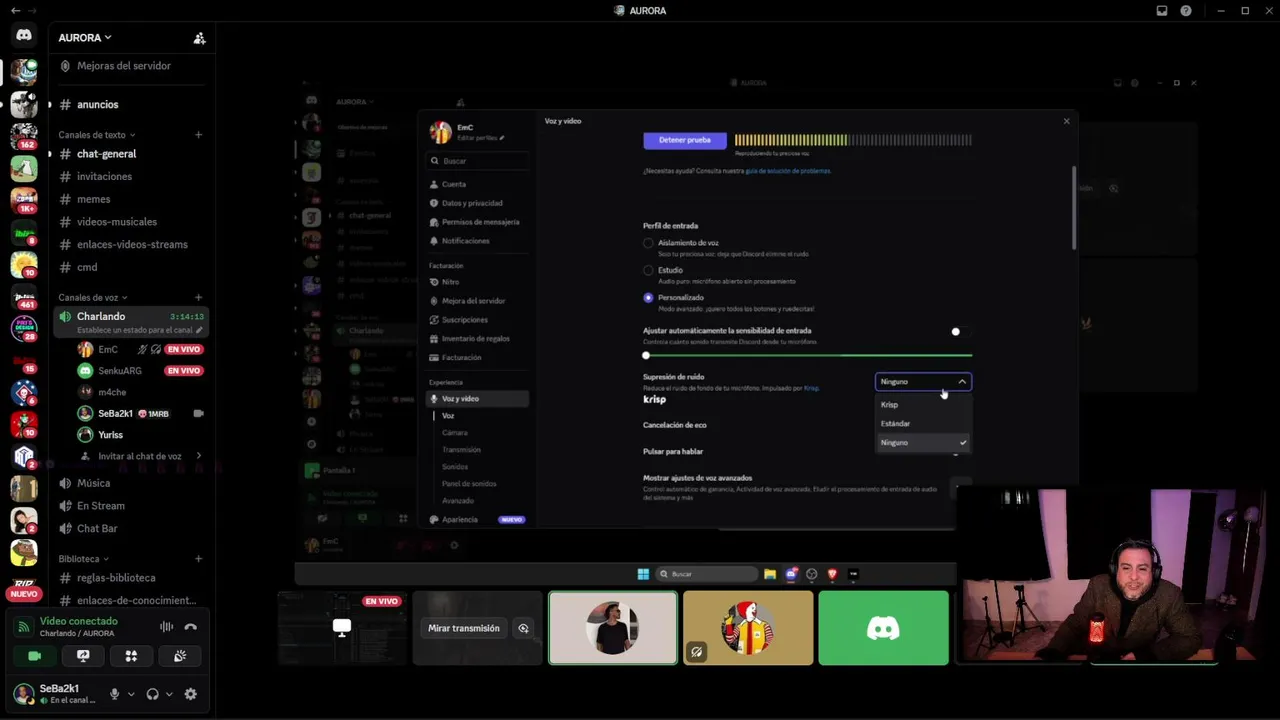This screenshot has height=720, width=1280.
Task: Collapse the Biblioteca category
Action: [x=84, y=559]
